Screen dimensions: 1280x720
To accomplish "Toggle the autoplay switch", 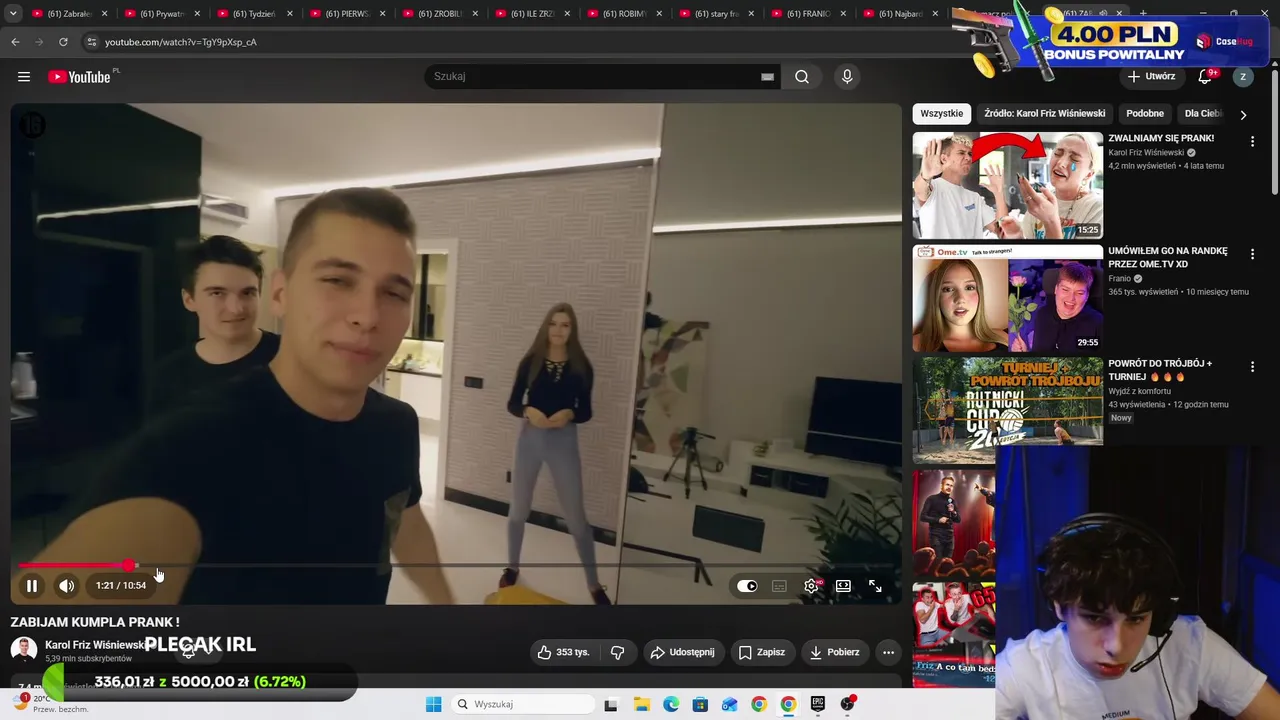I will tap(747, 586).
